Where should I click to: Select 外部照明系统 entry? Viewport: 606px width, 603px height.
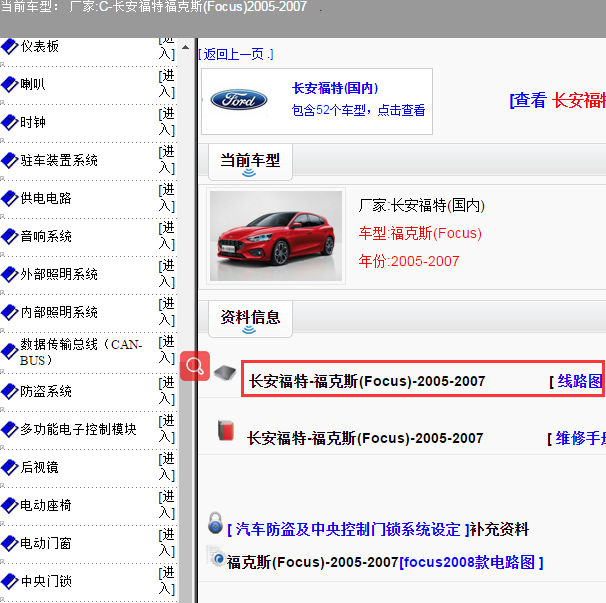point(59,274)
